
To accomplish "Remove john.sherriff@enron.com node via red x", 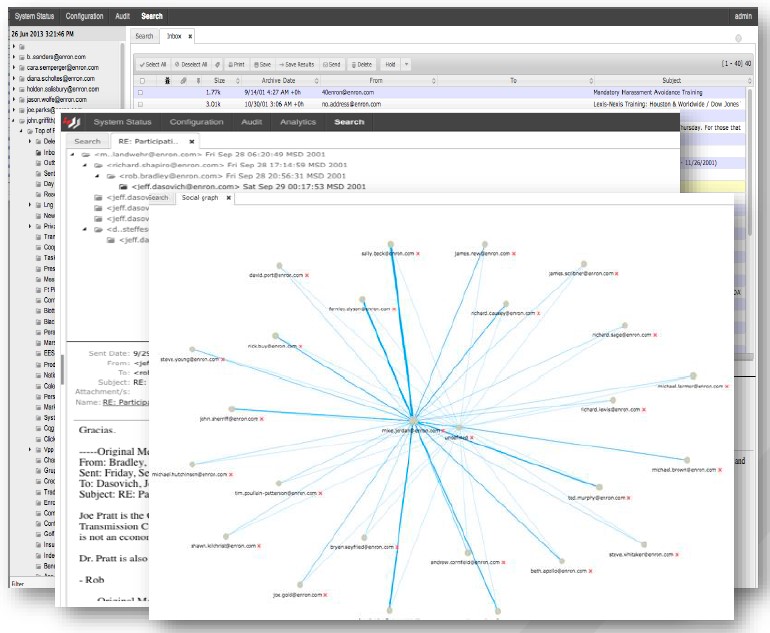I will (262, 419).
